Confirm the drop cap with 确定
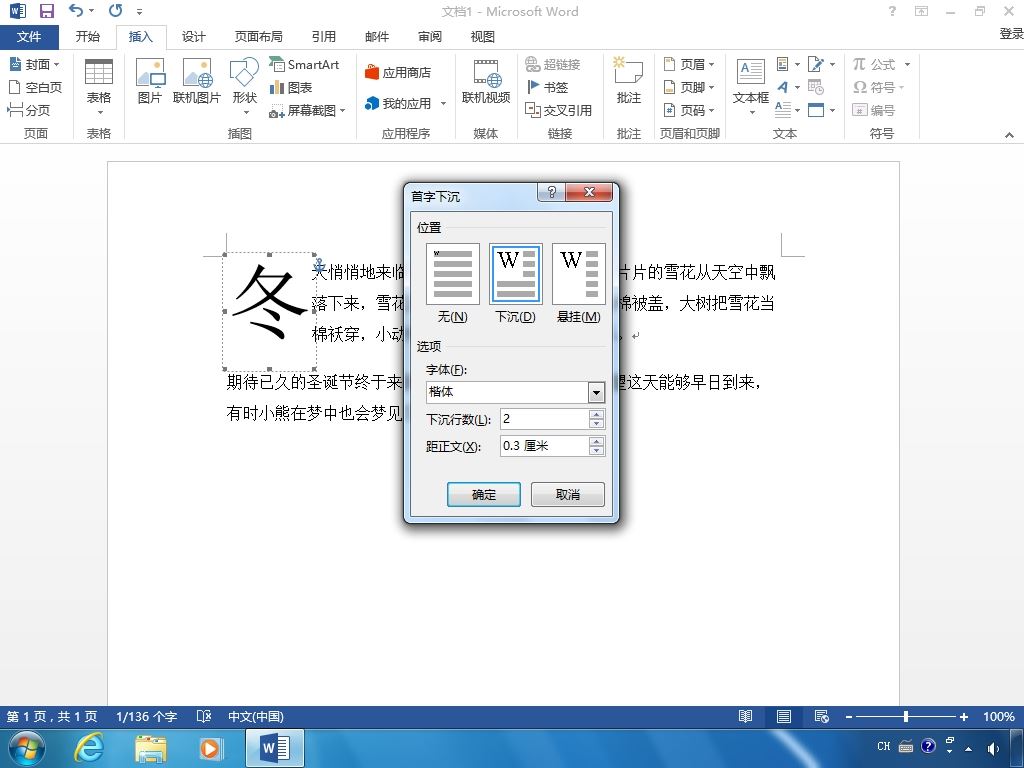Image resolution: width=1024 pixels, height=768 pixels. pos(484,494)
